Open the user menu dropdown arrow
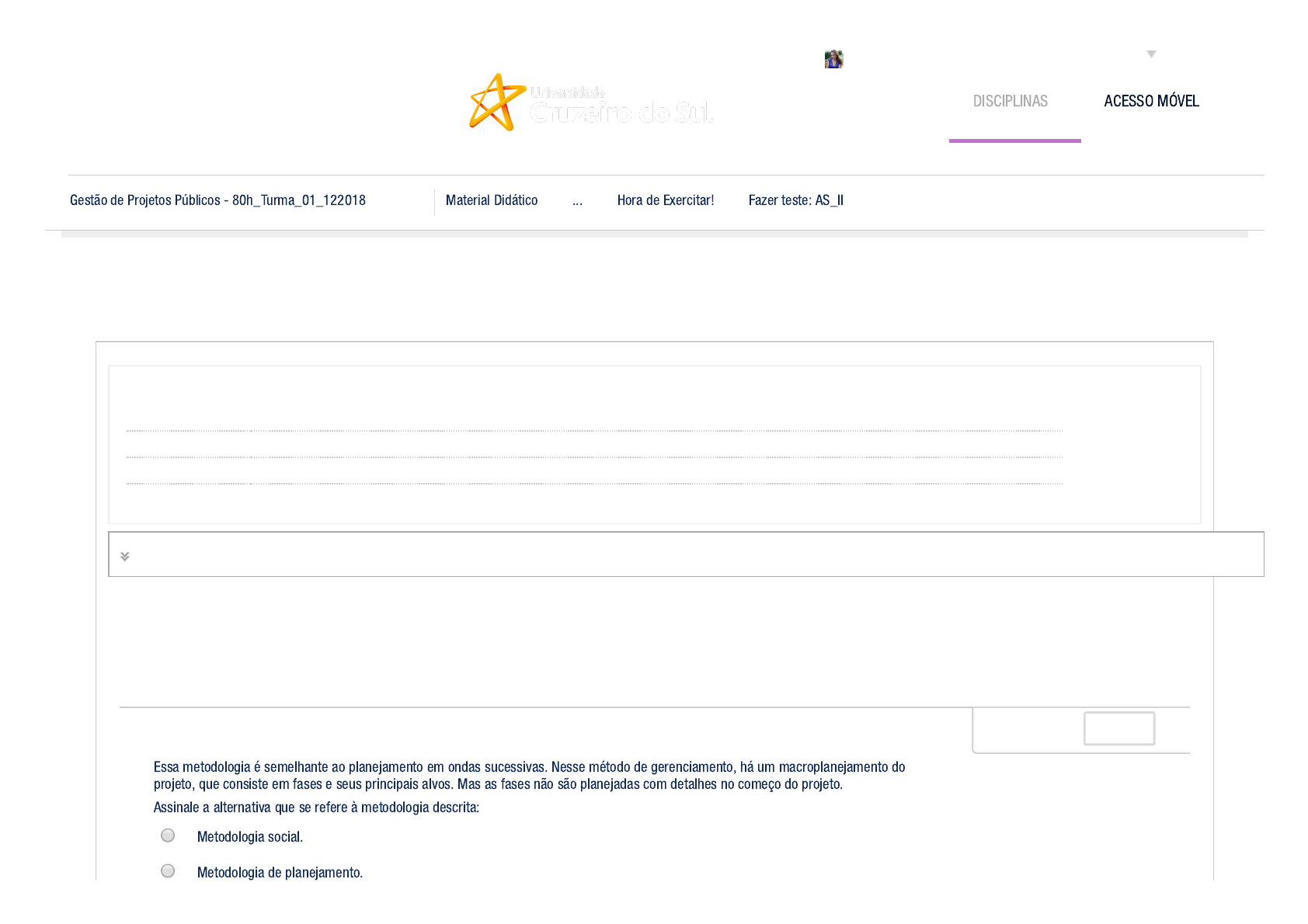1308x924 pixels. [x=1151, y=54]
